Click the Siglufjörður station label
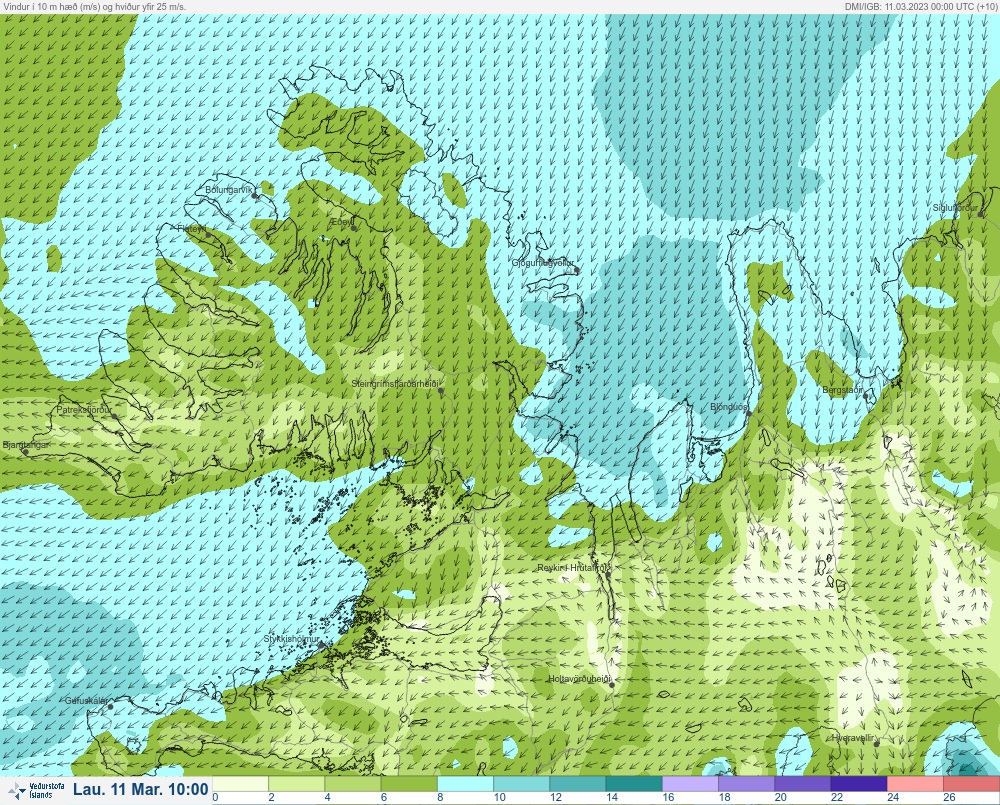This screenshot has height=805, width=1000. 955,207
